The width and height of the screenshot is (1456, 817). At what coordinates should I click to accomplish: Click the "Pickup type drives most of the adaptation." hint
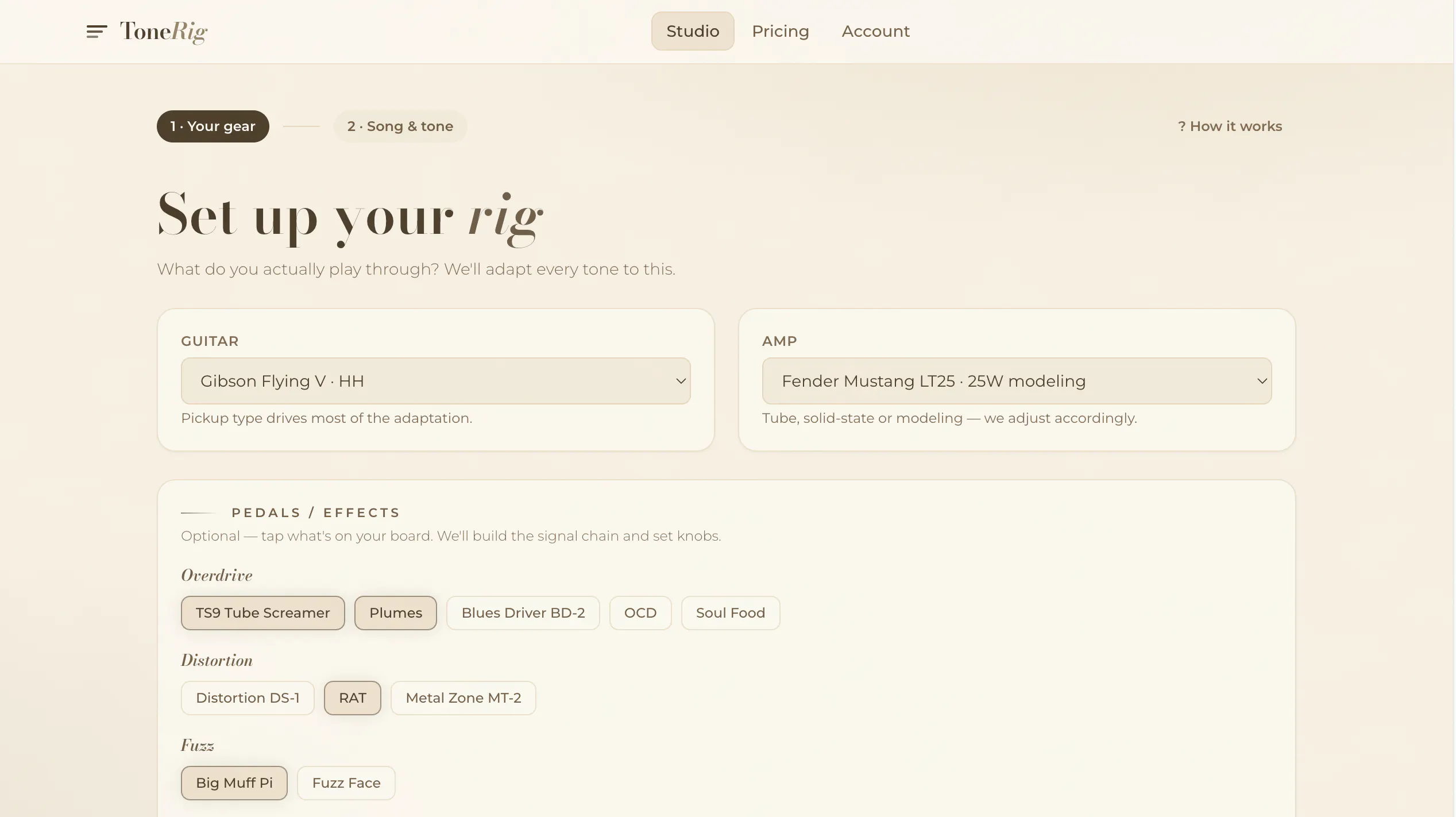[326, 418]
